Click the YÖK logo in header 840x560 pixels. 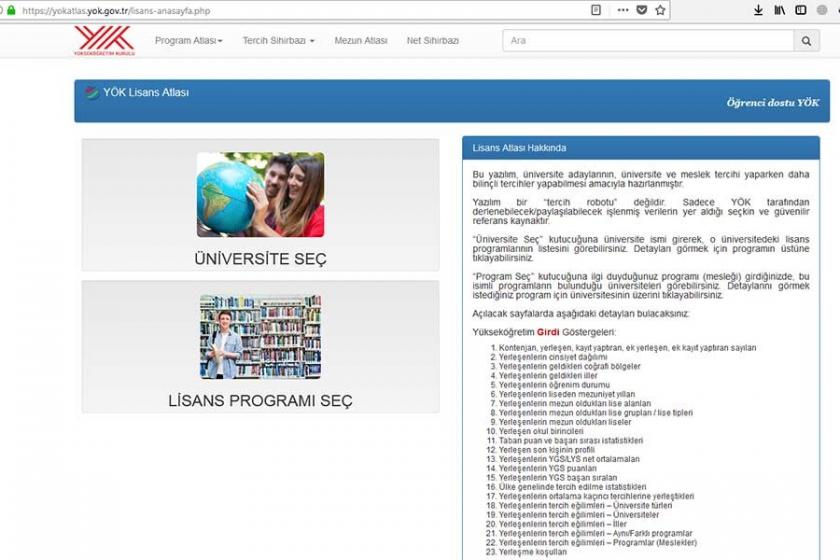pyautogui.click(x=104, y=41)
